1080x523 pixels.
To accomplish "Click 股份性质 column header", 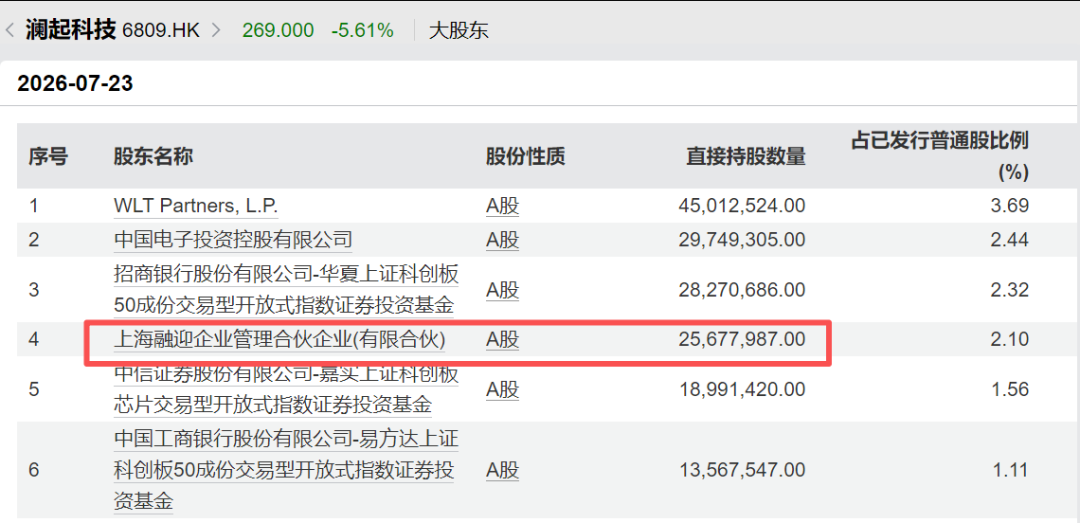I will tap(526, 157).
